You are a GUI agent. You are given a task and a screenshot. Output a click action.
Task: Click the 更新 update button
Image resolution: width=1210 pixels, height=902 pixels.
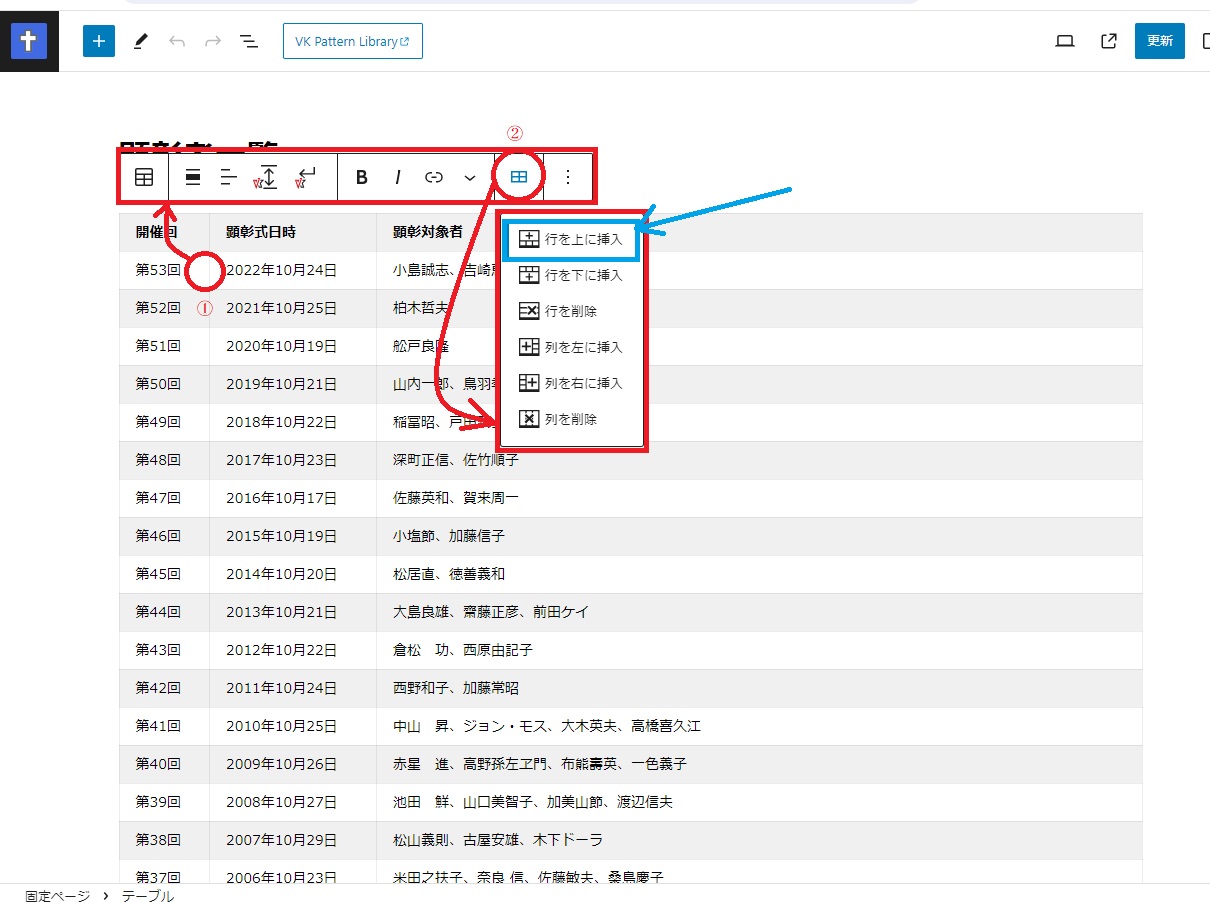tap(1159, 41)
